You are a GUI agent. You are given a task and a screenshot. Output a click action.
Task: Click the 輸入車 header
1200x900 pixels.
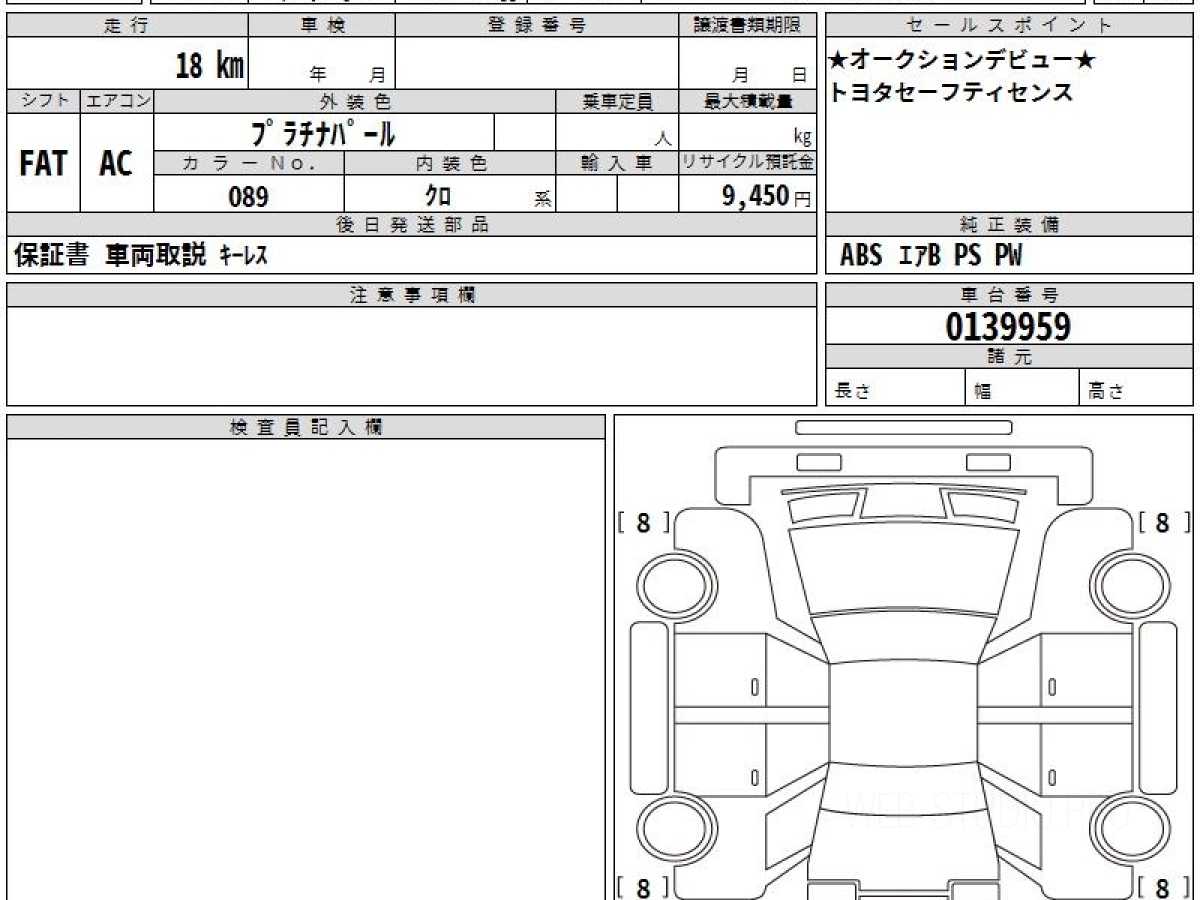[x=617, y=163]
